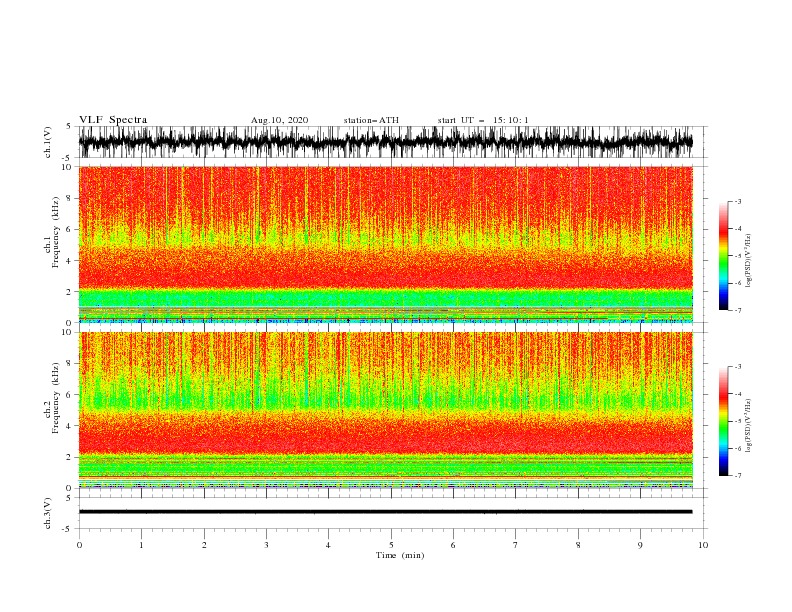The height and width of the screenshot is (612, 792).
Task: Click the ch.2 PSD color scale bar
Action: click(x=723, y=421)
